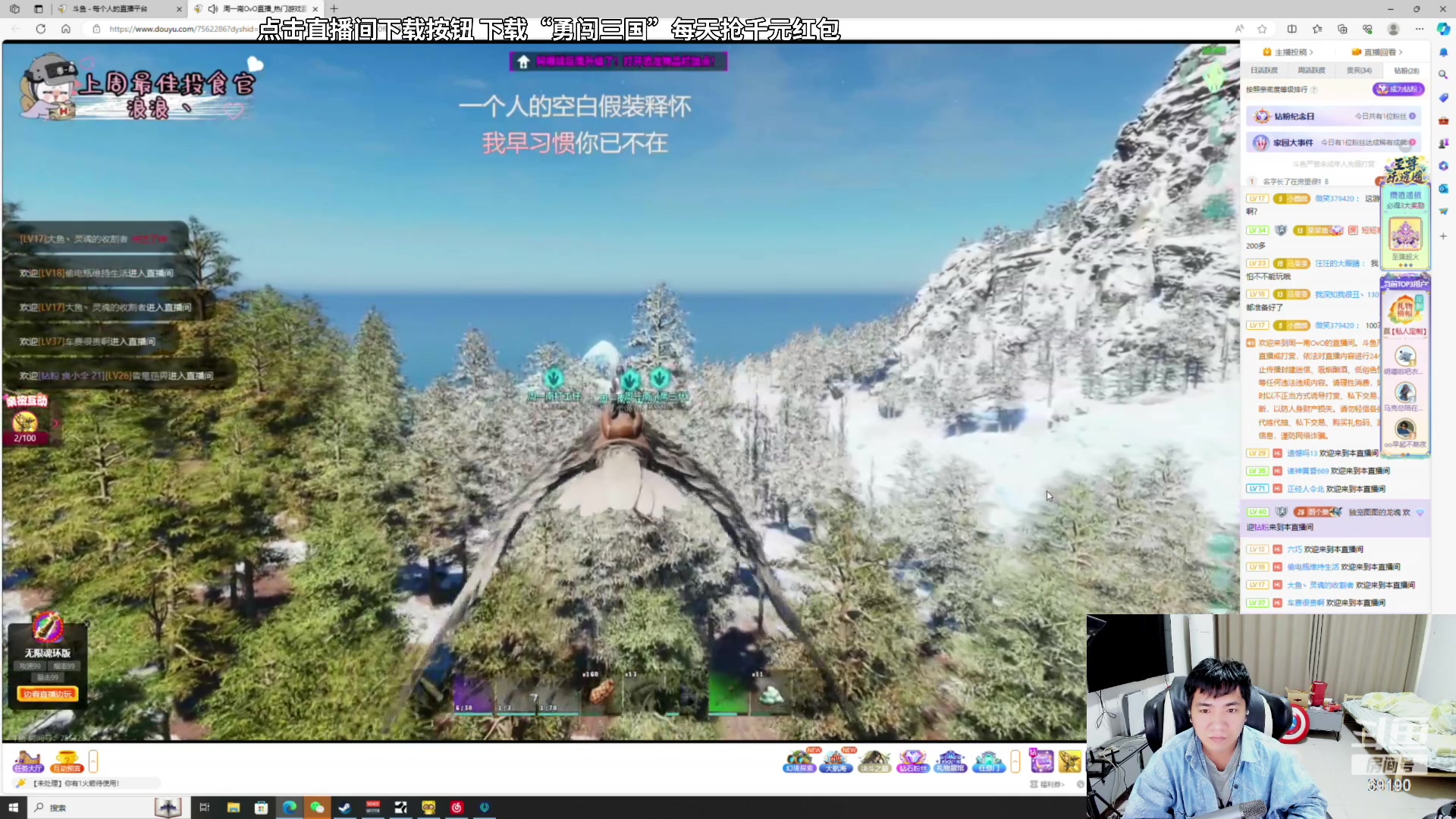Open Outlook sidebar icon
Image resolution: width=1456 pixels, height=819 pixels.
point(1443,189)
